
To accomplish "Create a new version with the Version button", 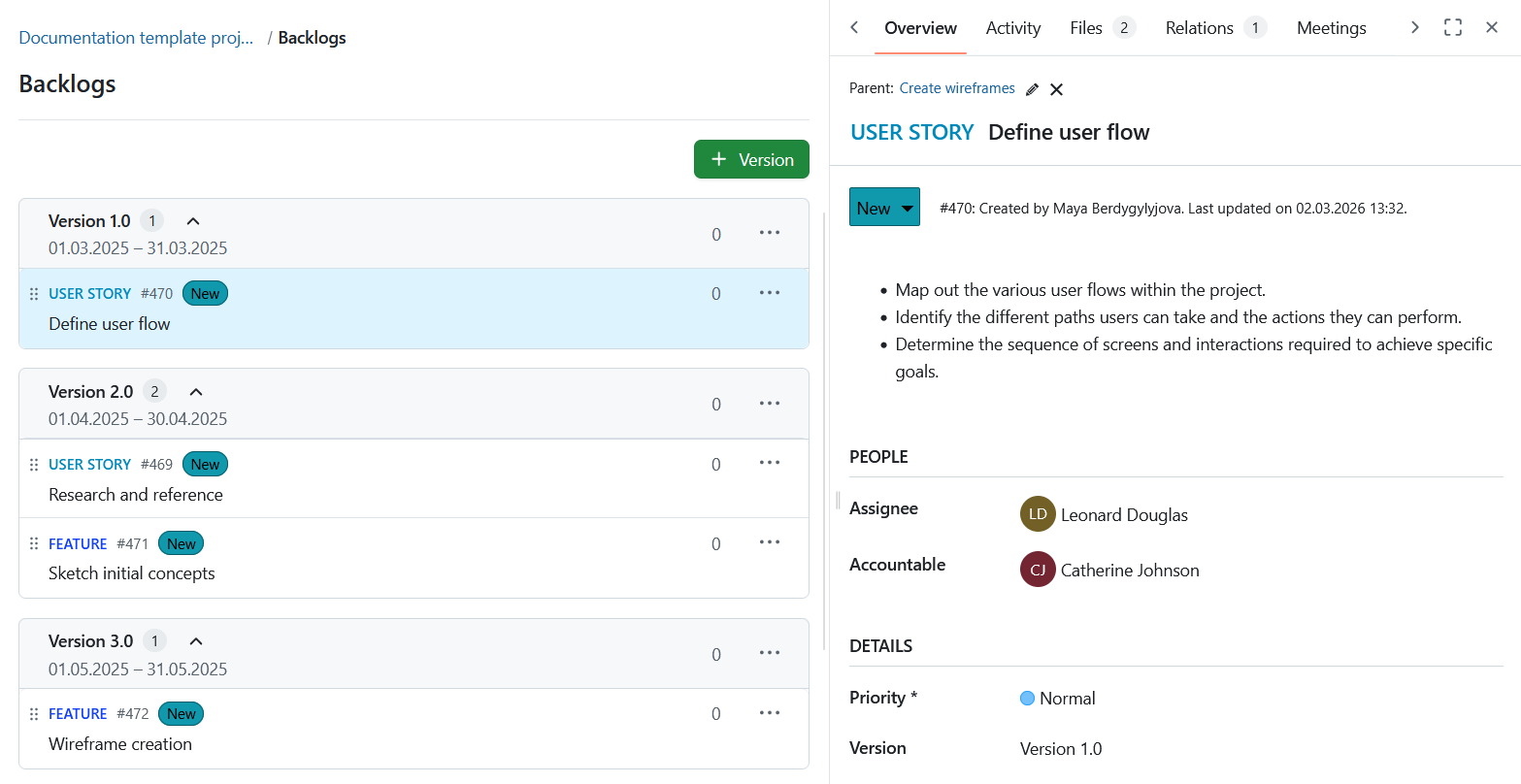I will point(751,158).
